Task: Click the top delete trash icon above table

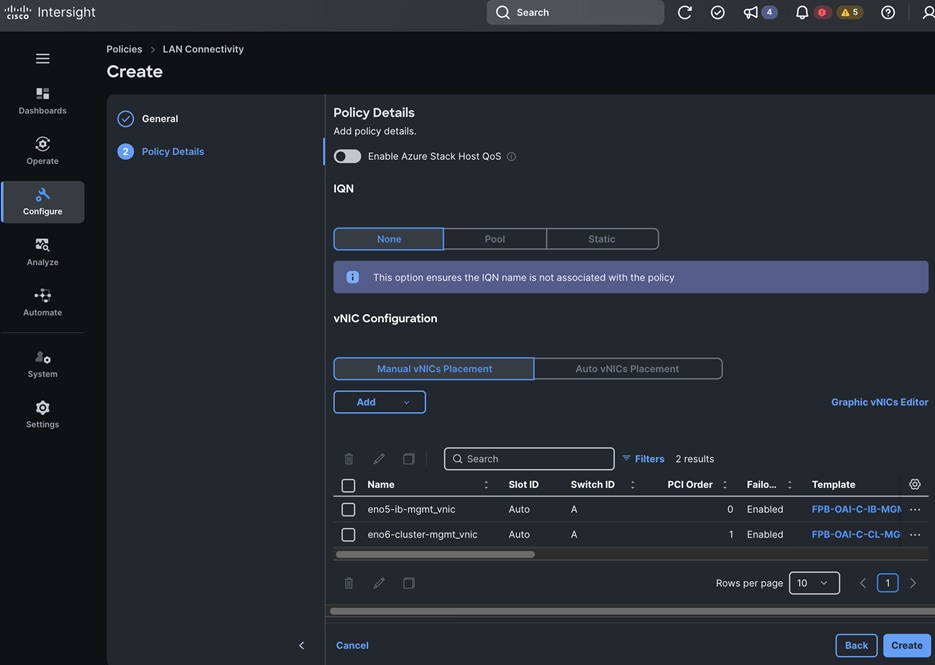Action: coord(349,459)
